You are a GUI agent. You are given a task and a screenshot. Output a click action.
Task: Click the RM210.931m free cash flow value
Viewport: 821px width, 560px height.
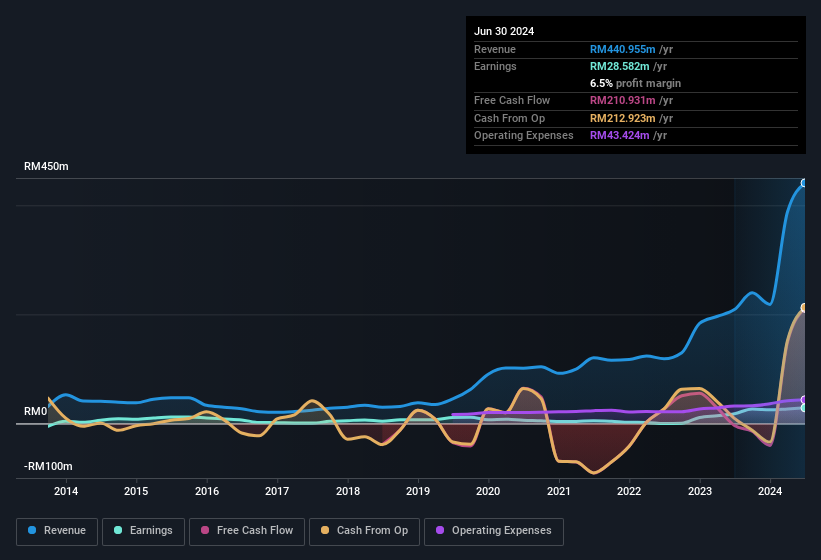pyautogui.click(x=623, y=100)
